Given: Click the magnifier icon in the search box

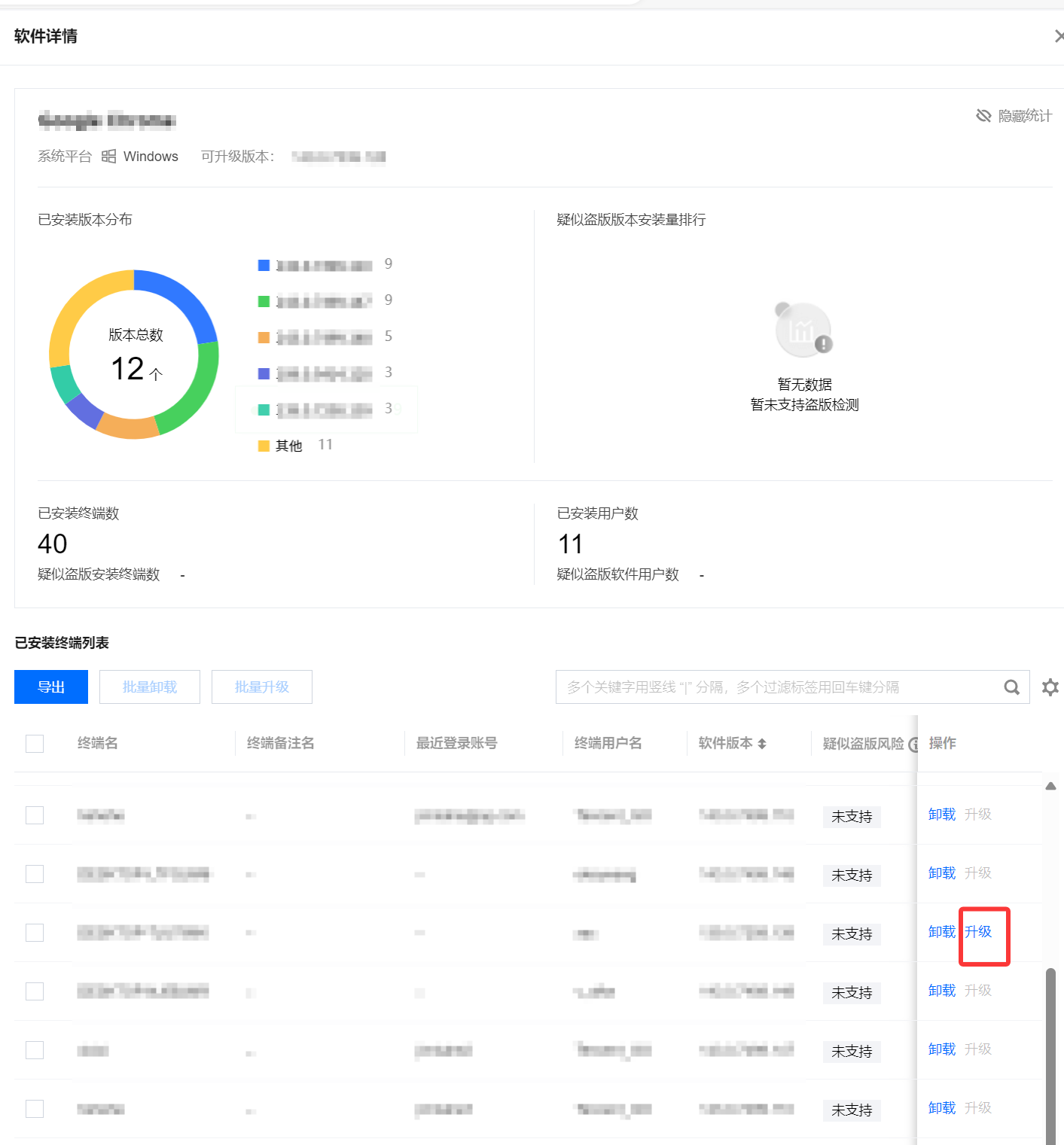Looking at the screenshot, I should (1012, 687).
